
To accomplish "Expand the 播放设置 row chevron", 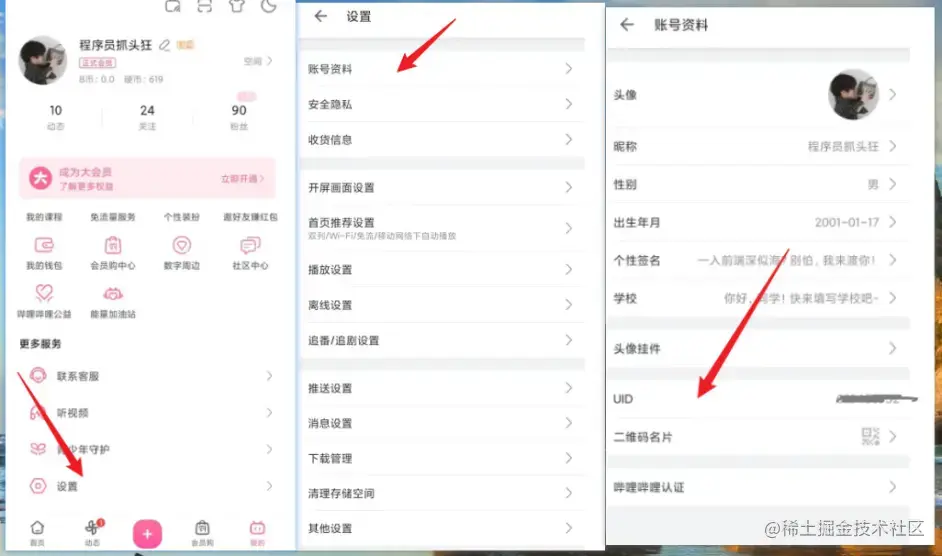I will pyautogui.click(x=568, y=269).
